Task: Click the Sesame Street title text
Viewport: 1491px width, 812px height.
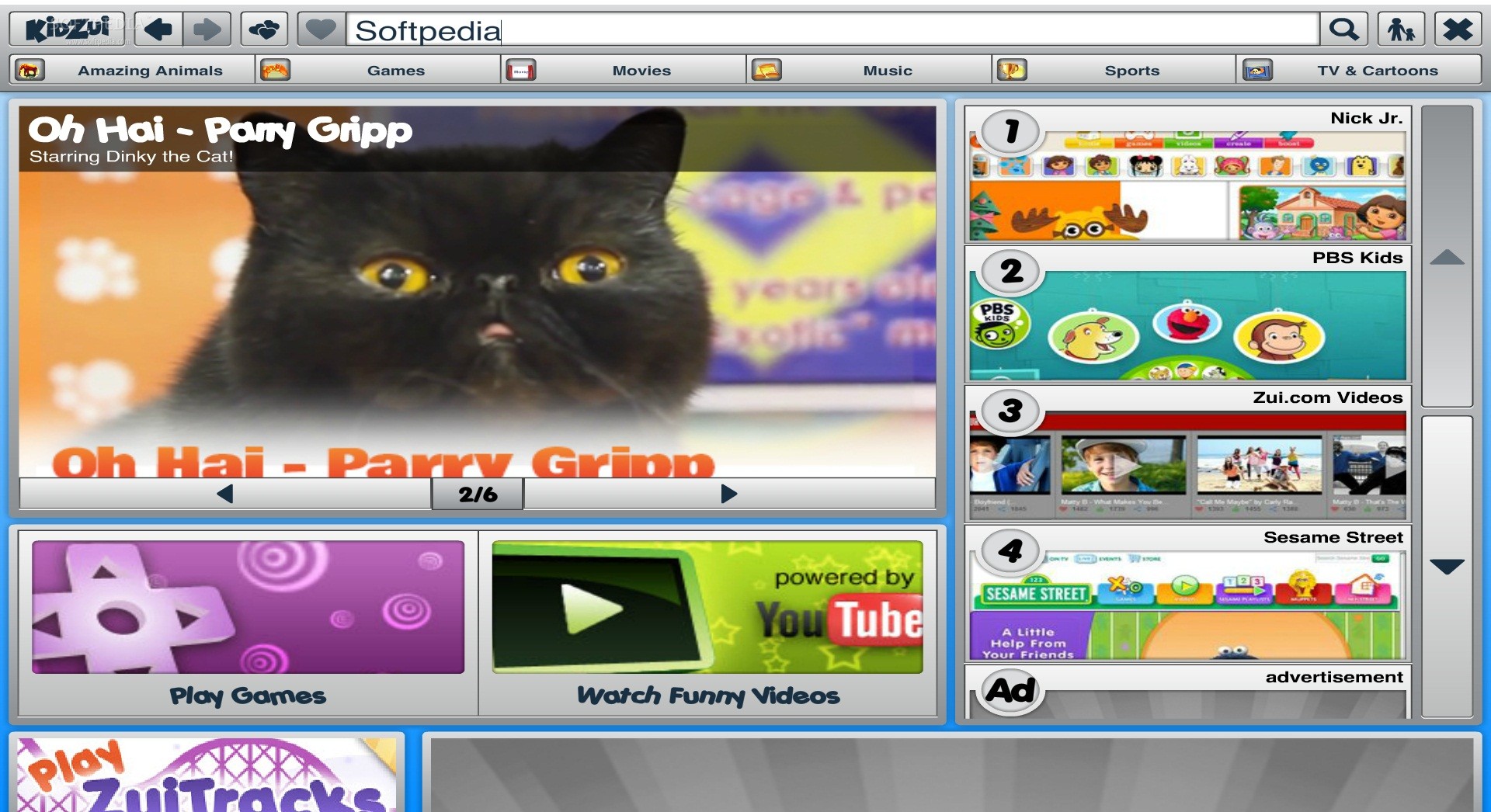Action: (x=1333, y=537)
